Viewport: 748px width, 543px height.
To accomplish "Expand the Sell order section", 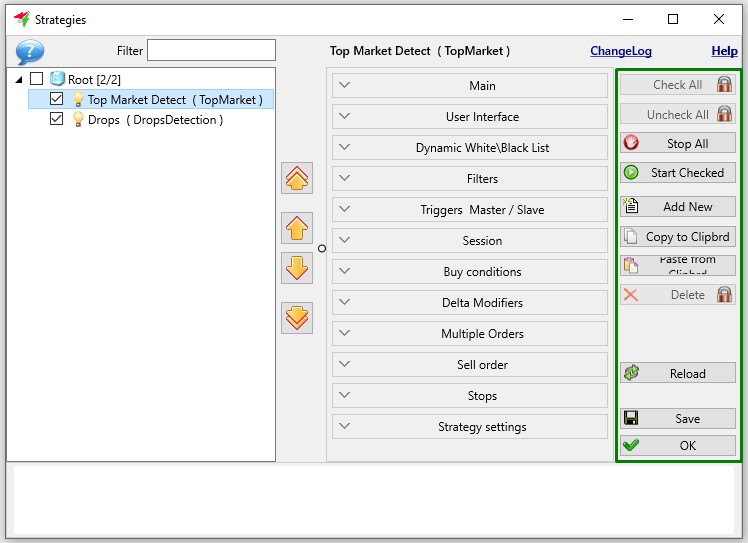I will point(469,365).
